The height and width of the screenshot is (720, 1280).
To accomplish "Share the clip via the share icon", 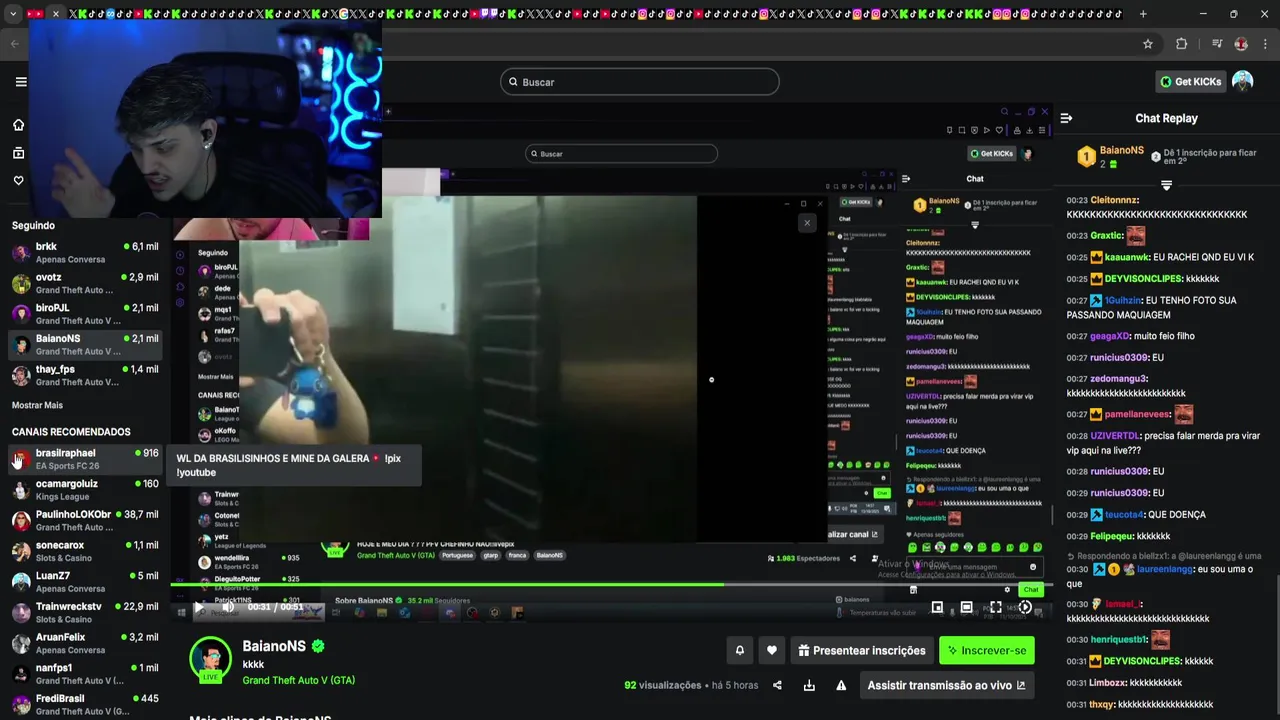I will click(777, 685).
